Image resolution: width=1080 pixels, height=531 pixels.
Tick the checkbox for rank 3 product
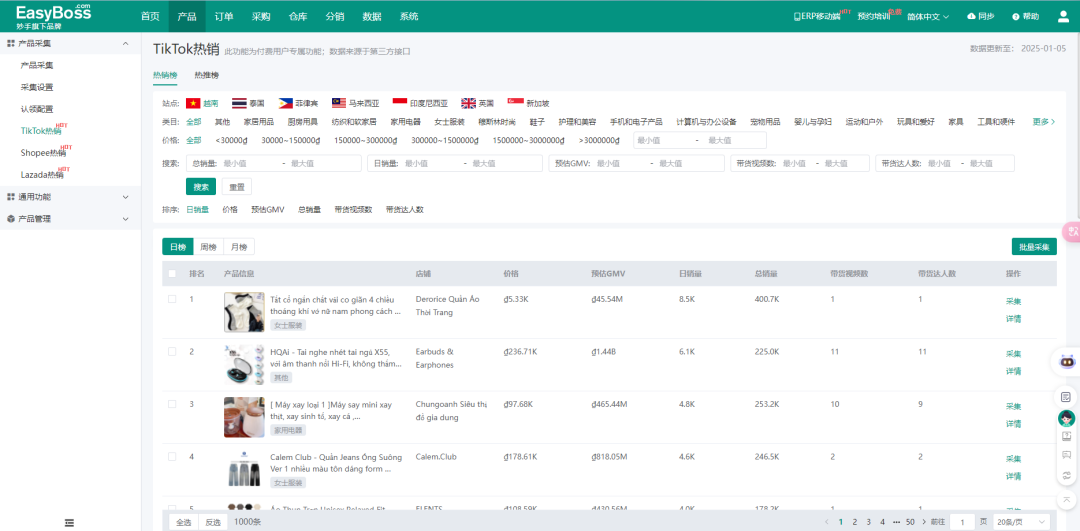coord(172,404)
